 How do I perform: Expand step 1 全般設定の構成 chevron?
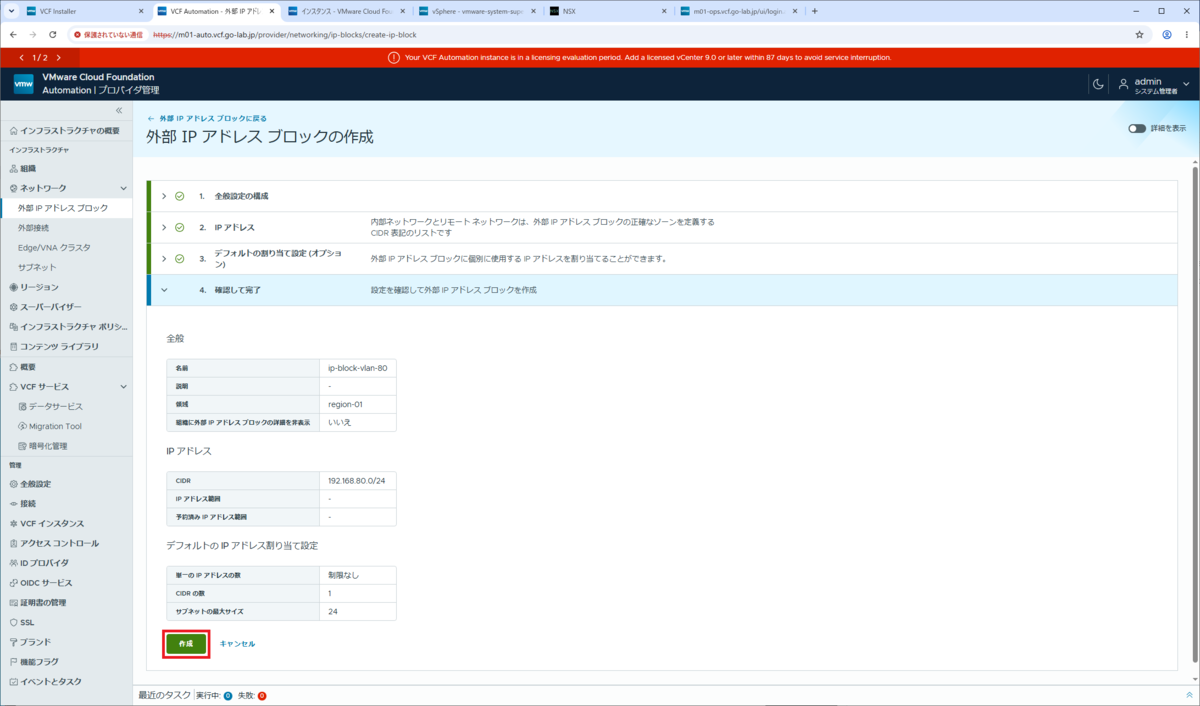[x=164, y=196]
